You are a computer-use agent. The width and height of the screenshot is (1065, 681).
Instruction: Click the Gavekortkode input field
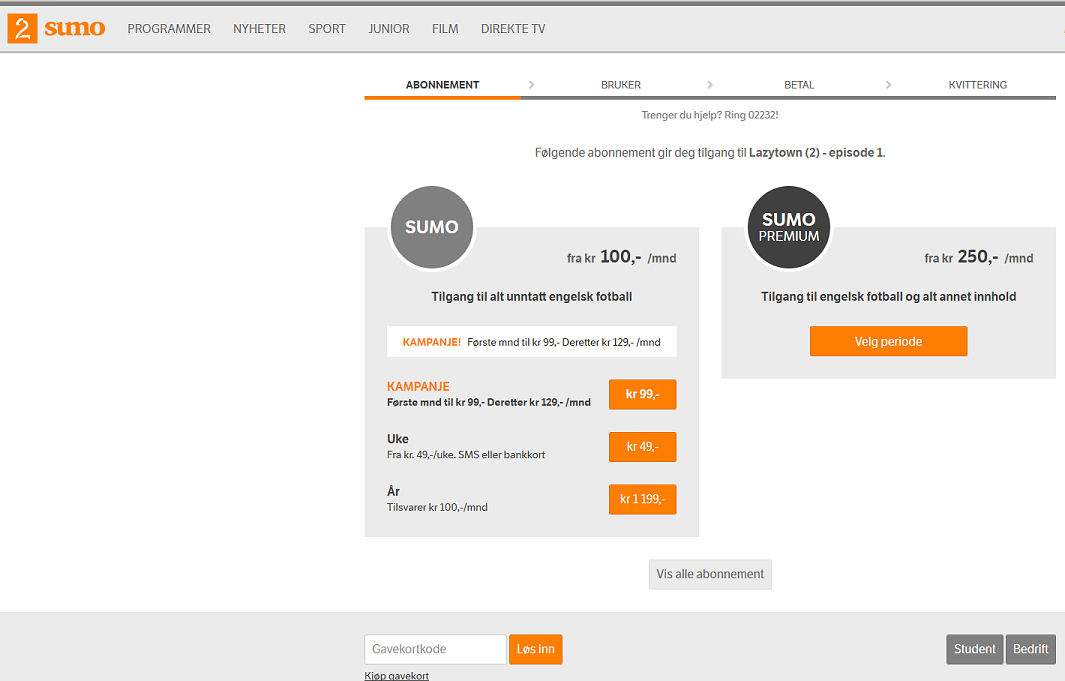[435, 649]
